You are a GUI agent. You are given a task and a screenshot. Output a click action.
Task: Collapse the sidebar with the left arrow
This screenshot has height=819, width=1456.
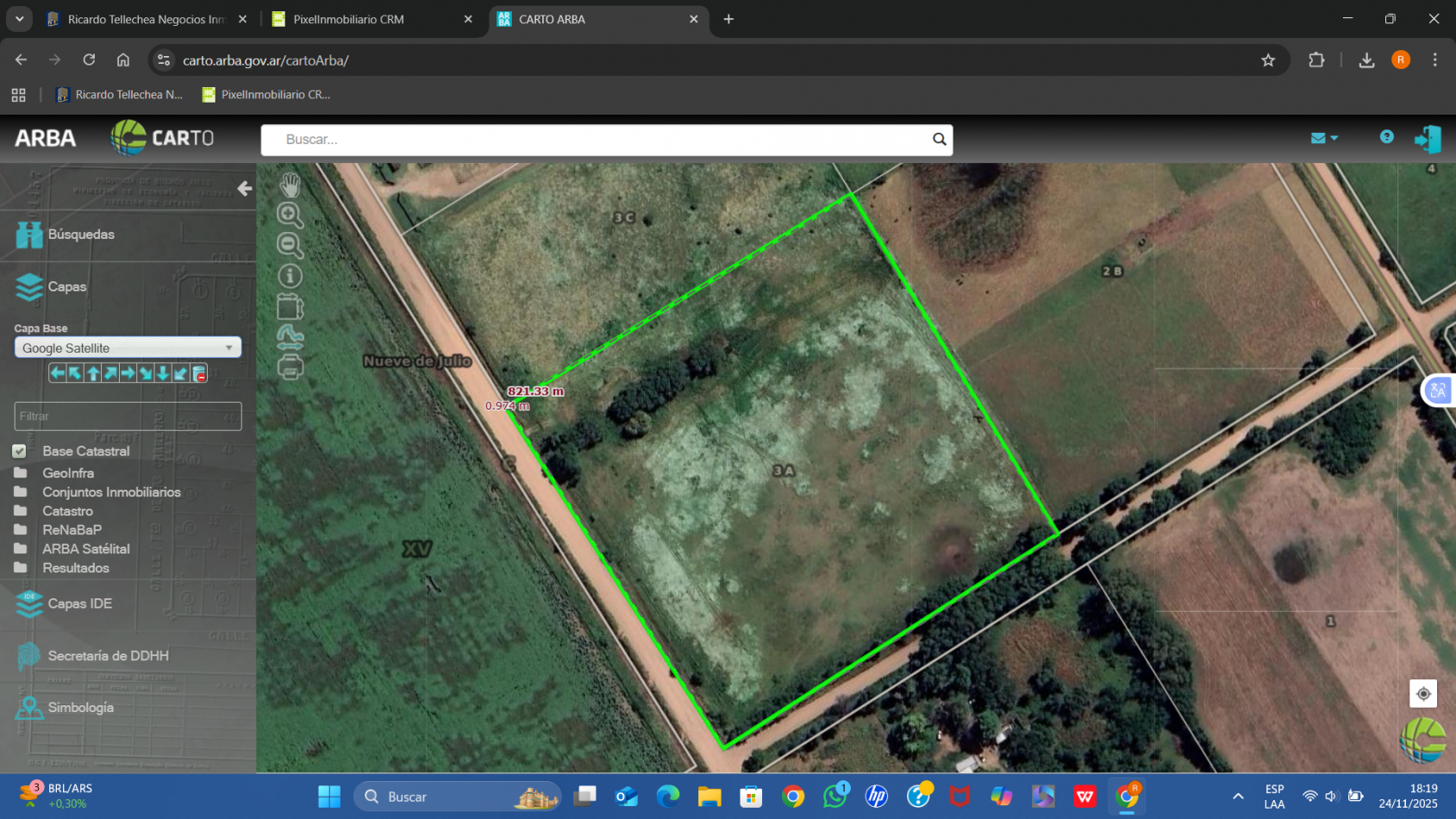tap(245, 188)
